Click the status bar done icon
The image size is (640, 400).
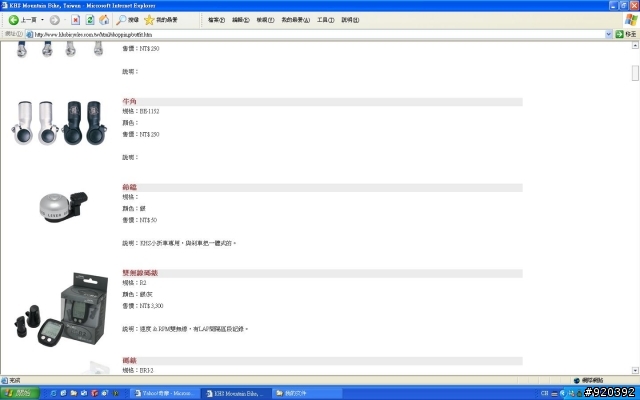[x=4, y=380]
